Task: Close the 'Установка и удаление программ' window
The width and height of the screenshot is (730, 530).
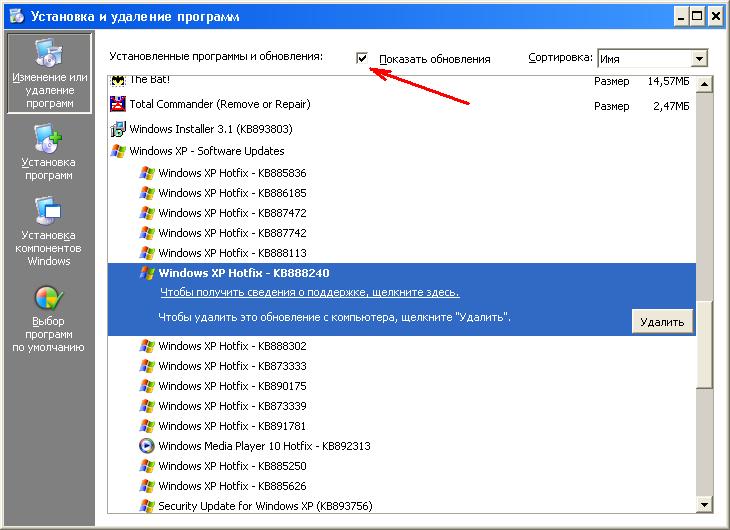Action: [x=716, y=17]
